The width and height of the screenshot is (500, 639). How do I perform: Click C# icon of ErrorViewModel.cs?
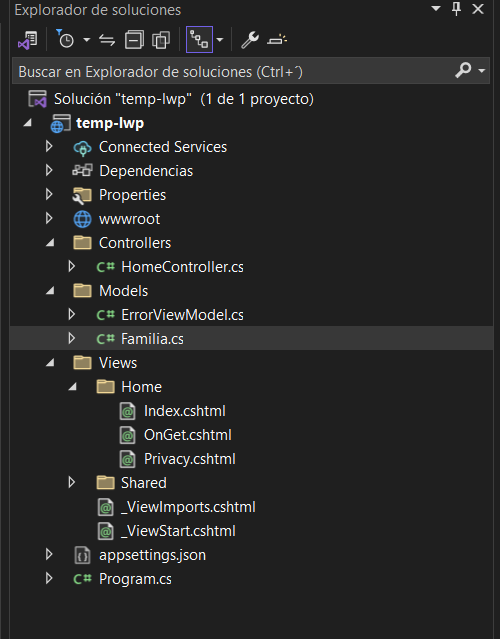click(105, 315)
